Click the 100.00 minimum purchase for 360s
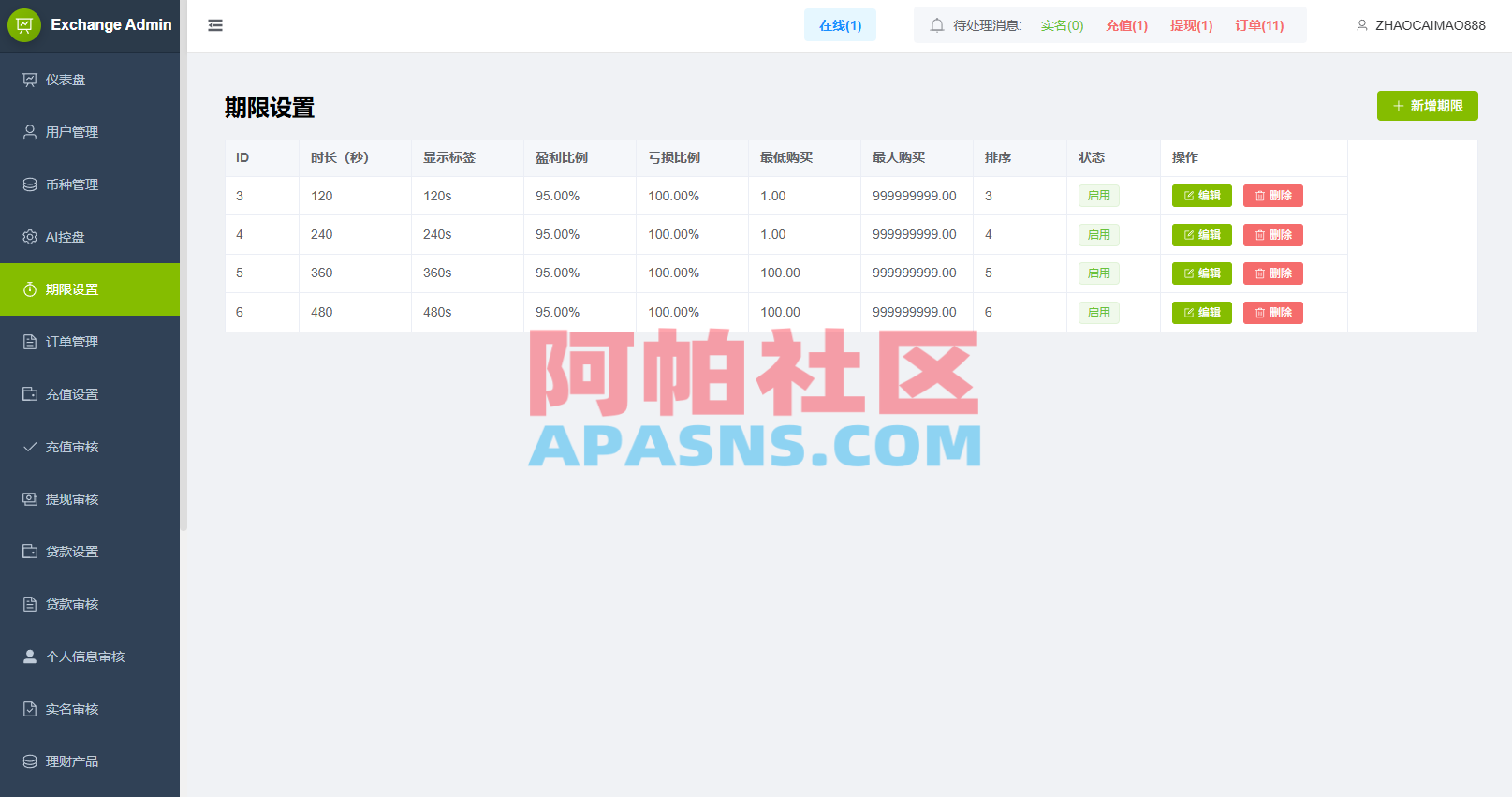The width and height of the screenshot is (1512, 797). tap(780, 273)
